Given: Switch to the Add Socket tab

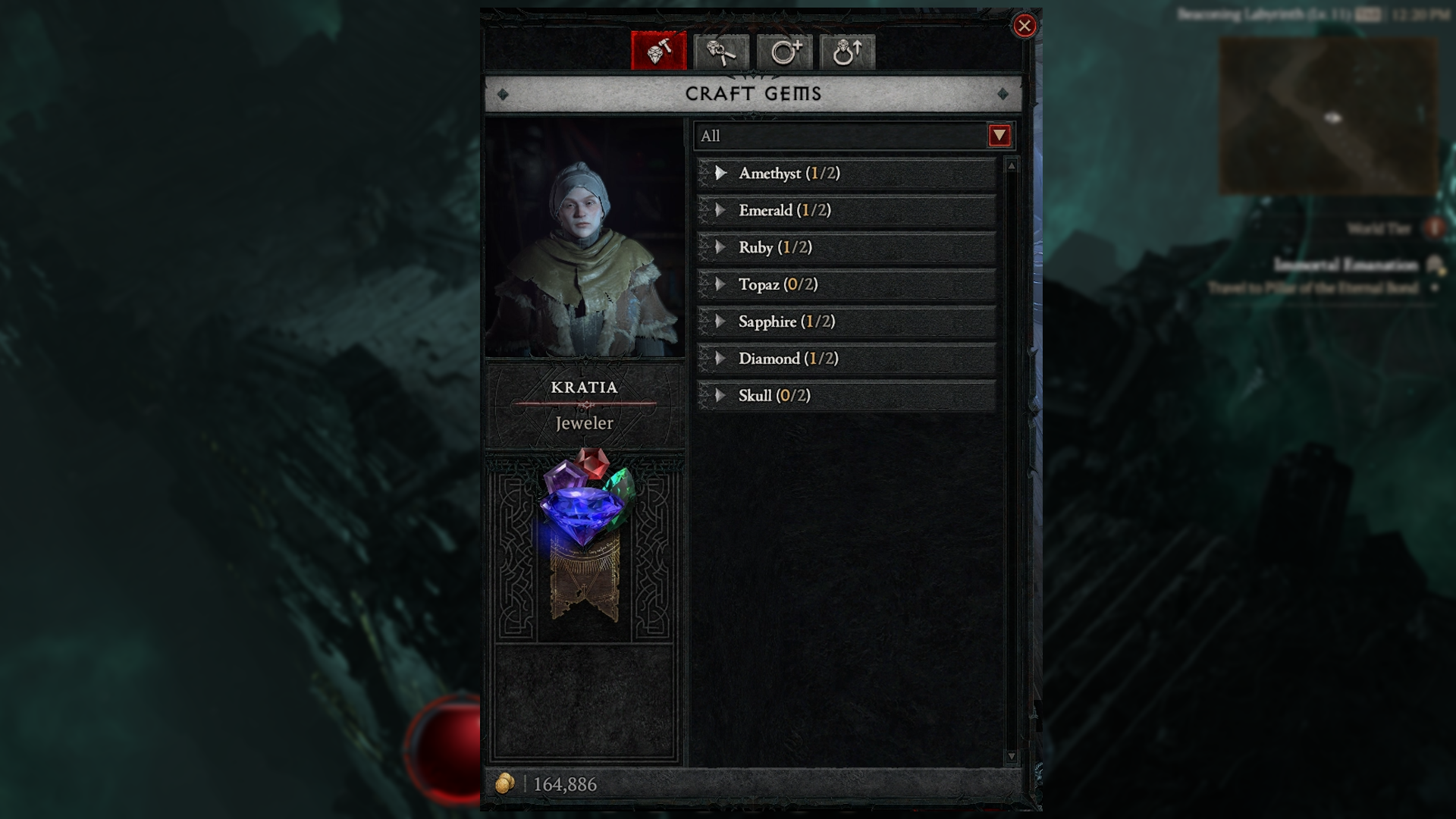Looking at the screenshot, I should click(785, 52).
